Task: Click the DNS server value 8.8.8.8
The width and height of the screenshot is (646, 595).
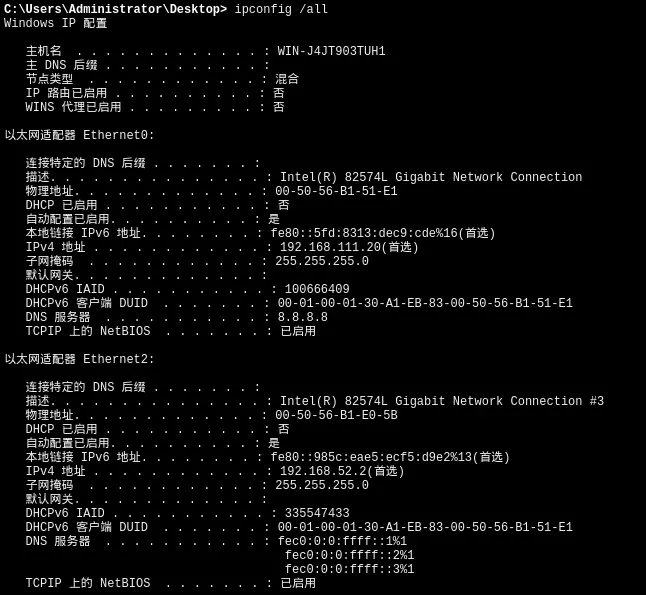Action: (x=302, y=317)
